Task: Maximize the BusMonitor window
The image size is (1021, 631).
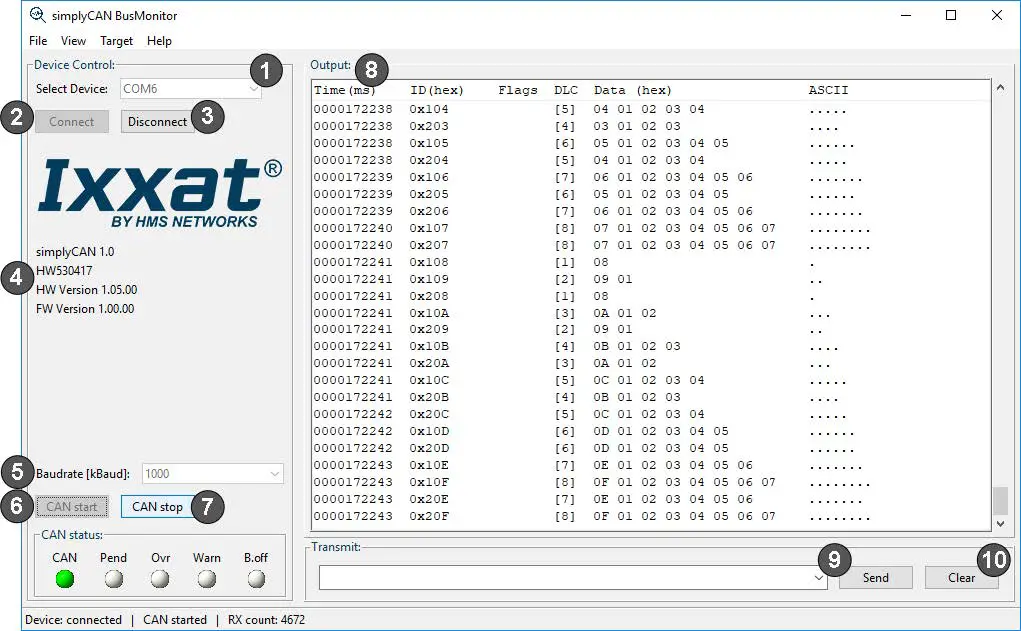Action: coord(951,15)
